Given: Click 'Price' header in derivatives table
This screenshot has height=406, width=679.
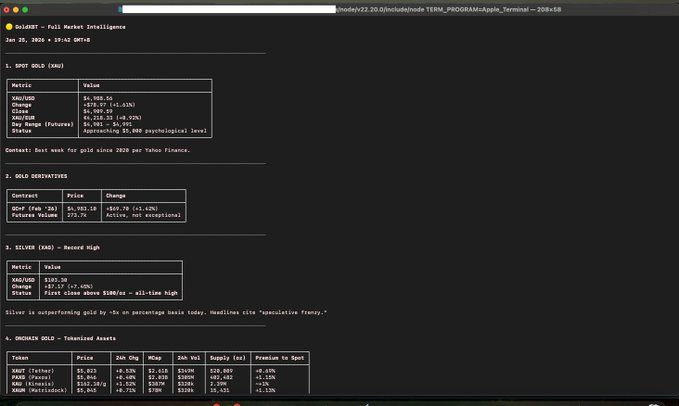Looking at the screenshot, I should click(75, 196).
